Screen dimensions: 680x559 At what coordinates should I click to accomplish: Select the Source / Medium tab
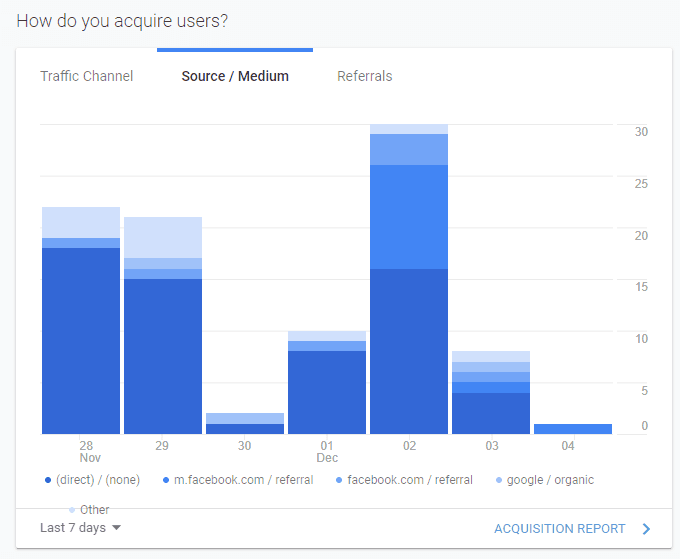[x=235, y=76]
